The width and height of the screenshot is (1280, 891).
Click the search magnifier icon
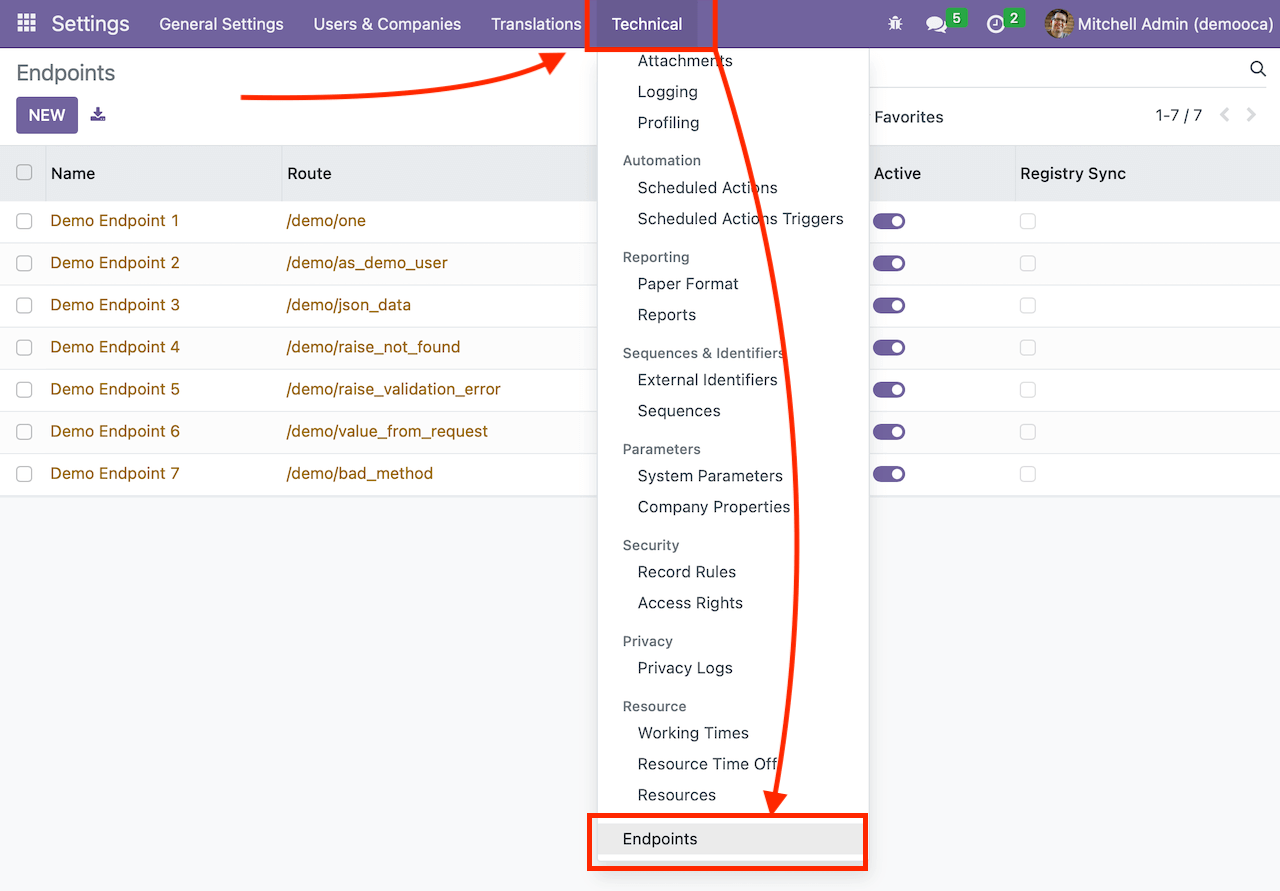pyautogui.click(x=1257, y=69)
